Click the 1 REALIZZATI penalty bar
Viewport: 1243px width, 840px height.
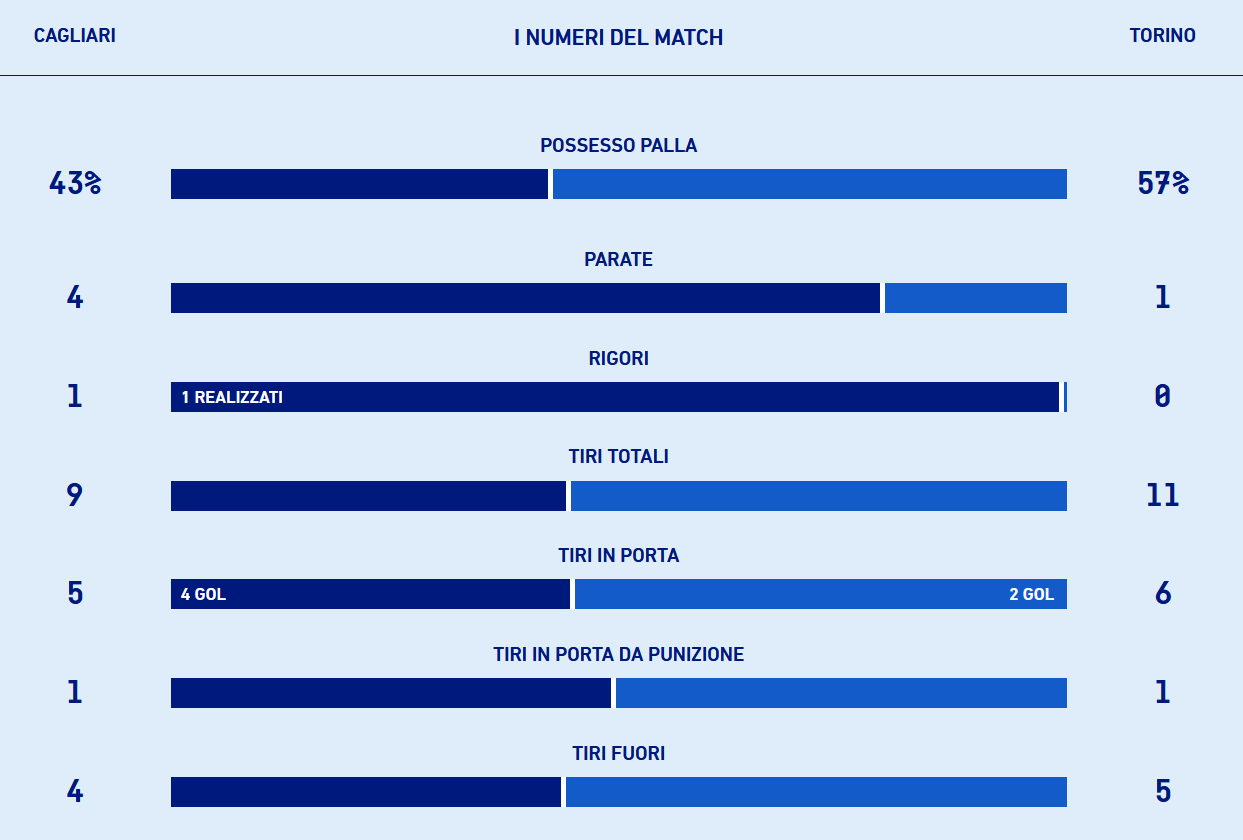pyautogui.click(x=614, y=397)
